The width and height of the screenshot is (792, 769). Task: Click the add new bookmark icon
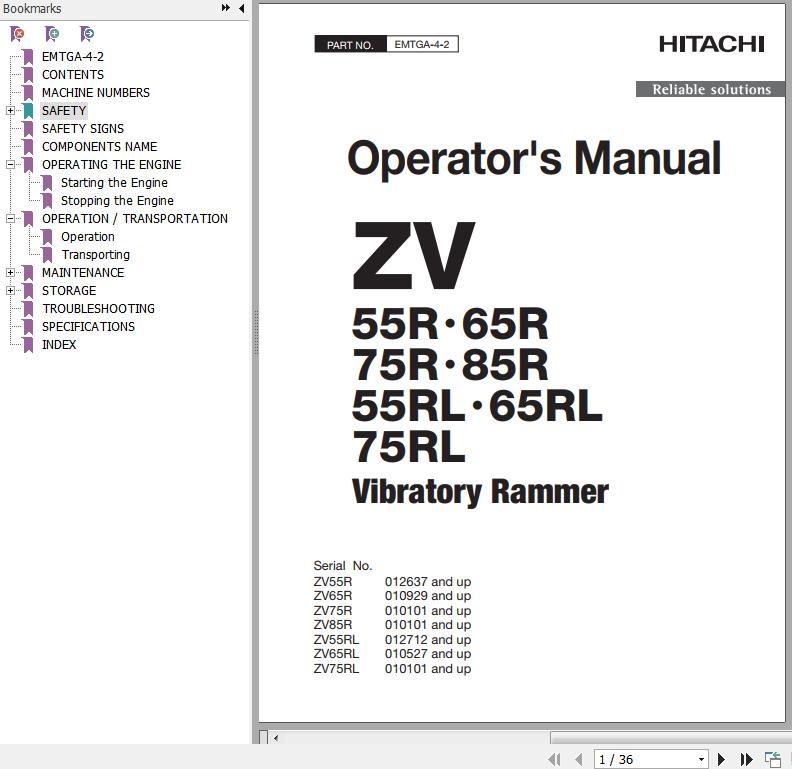(x=52, y=34)
